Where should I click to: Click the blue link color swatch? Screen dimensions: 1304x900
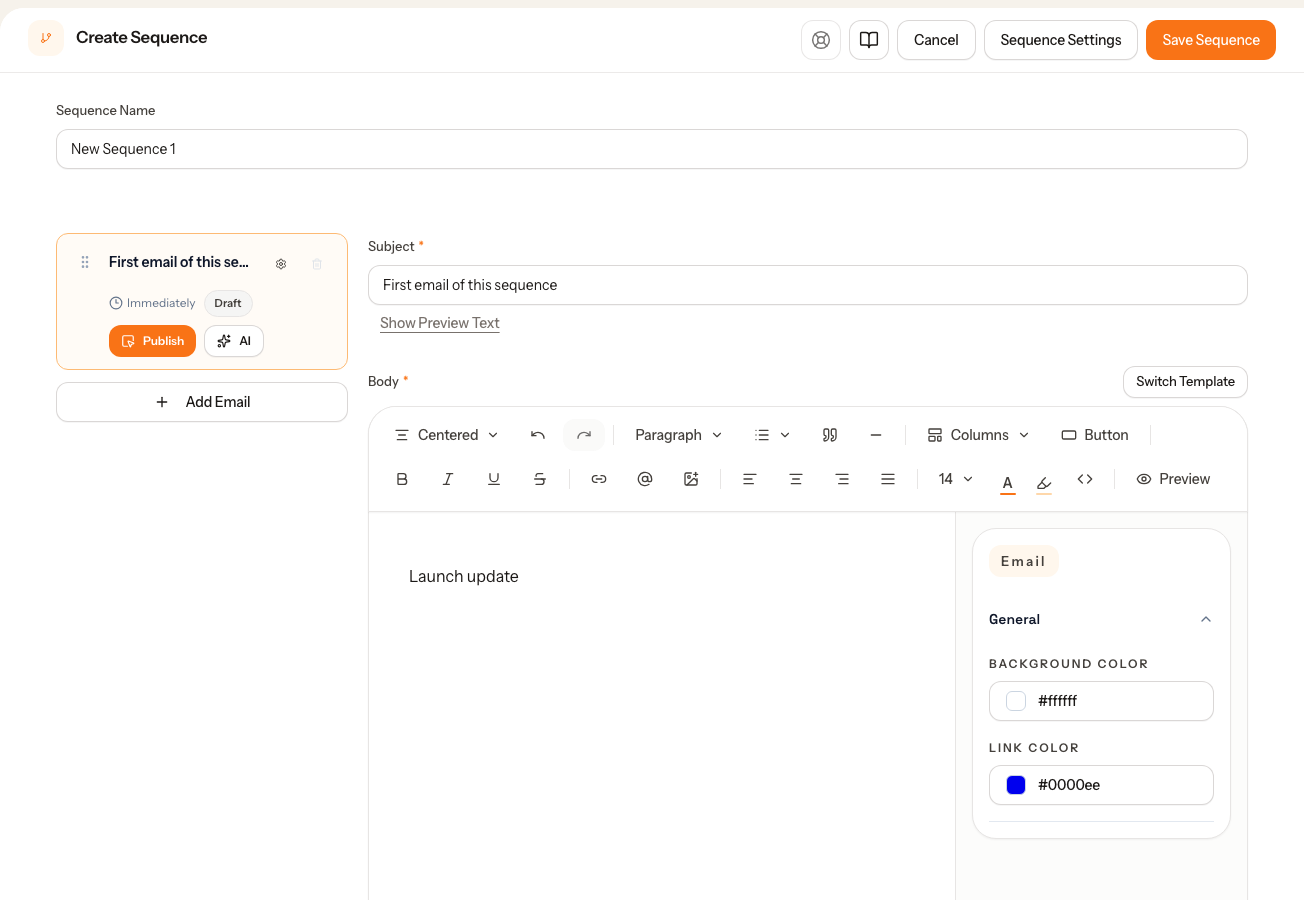tap(1016, 785)
